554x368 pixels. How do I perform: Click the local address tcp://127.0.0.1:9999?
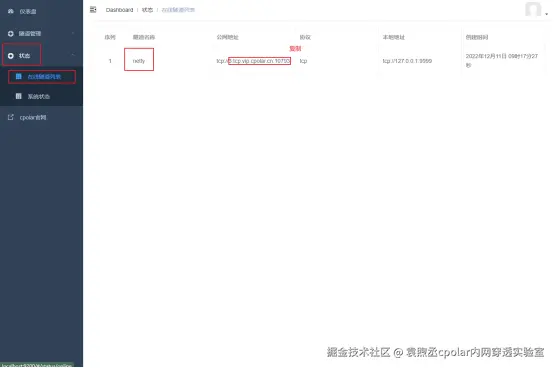(x=407, y=61)
